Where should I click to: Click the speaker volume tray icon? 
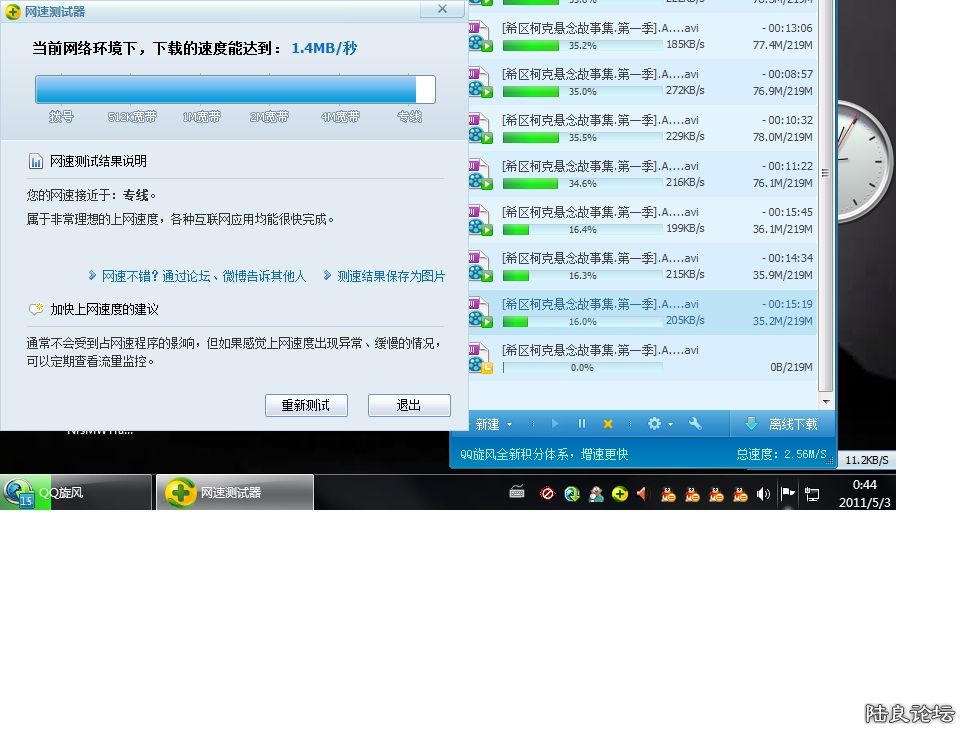tap(764, 493)
